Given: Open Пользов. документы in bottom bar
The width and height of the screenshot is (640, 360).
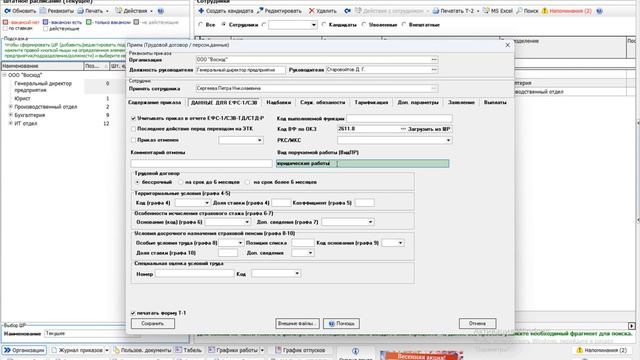Looking at the screenshot, I should (x=142, y=350).
